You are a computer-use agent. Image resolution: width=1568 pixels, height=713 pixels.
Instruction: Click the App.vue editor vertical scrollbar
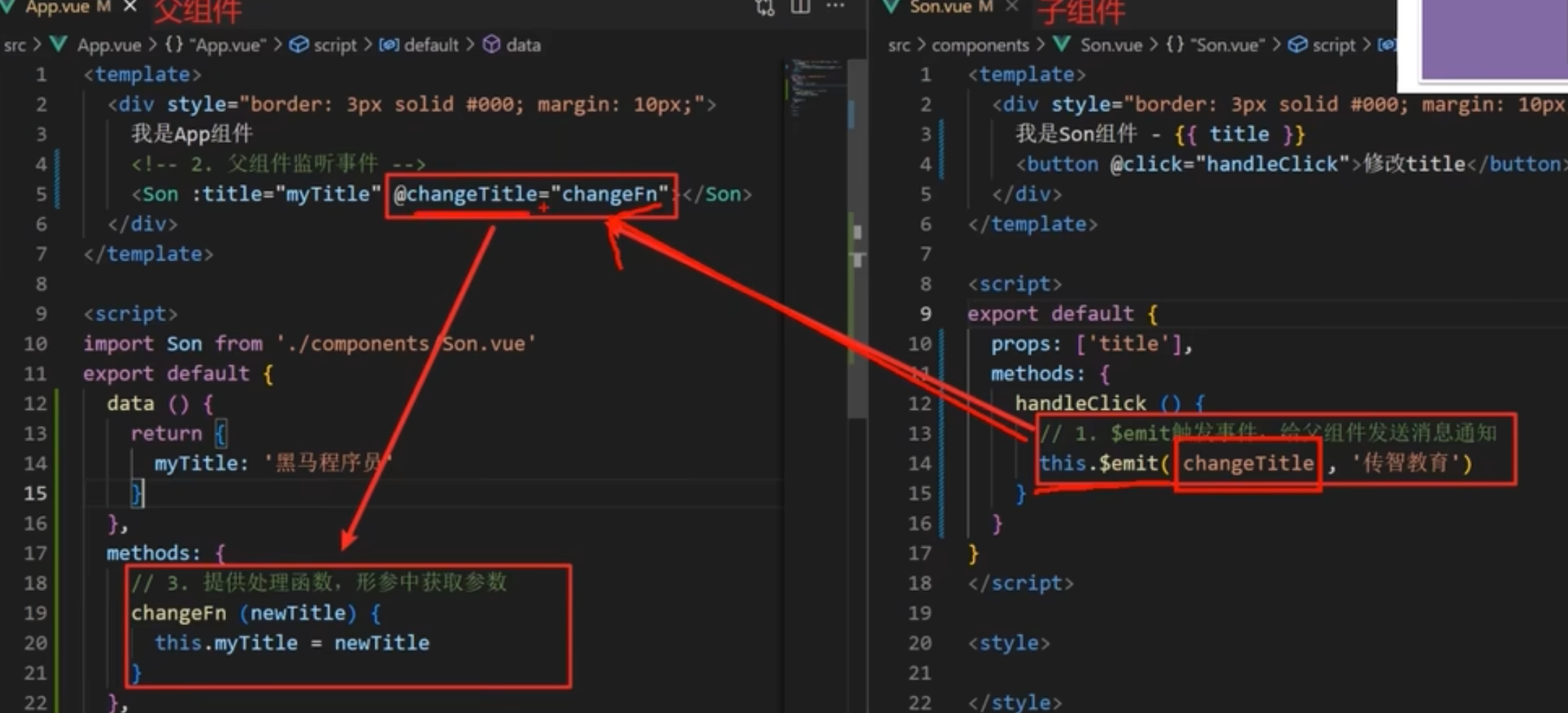858,238
